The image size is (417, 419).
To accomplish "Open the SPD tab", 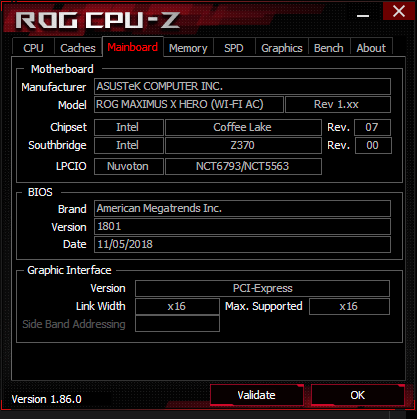I will pyautogui.click(x=234, y=48).
